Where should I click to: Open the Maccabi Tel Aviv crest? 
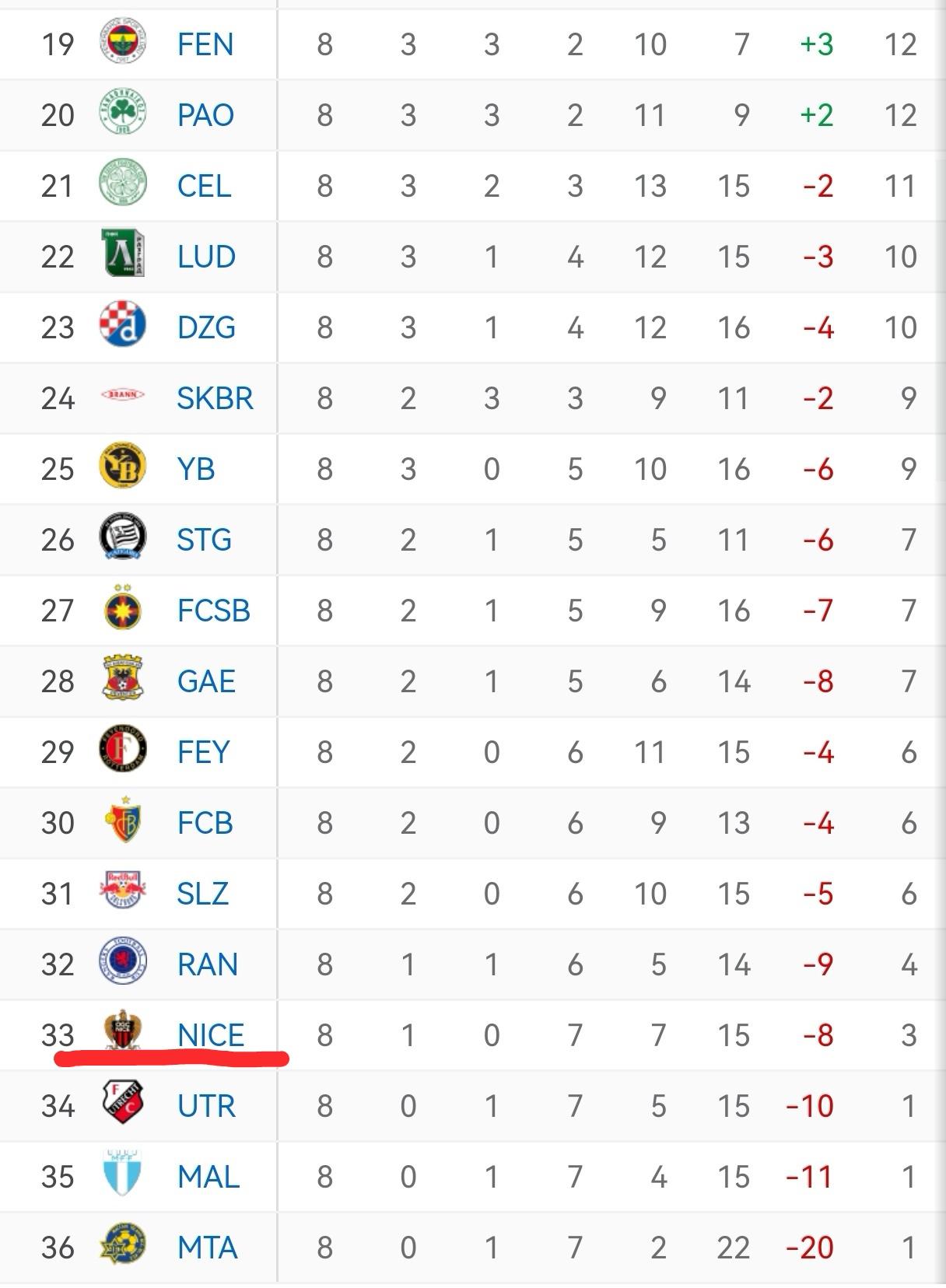[x=123, y=1244]
